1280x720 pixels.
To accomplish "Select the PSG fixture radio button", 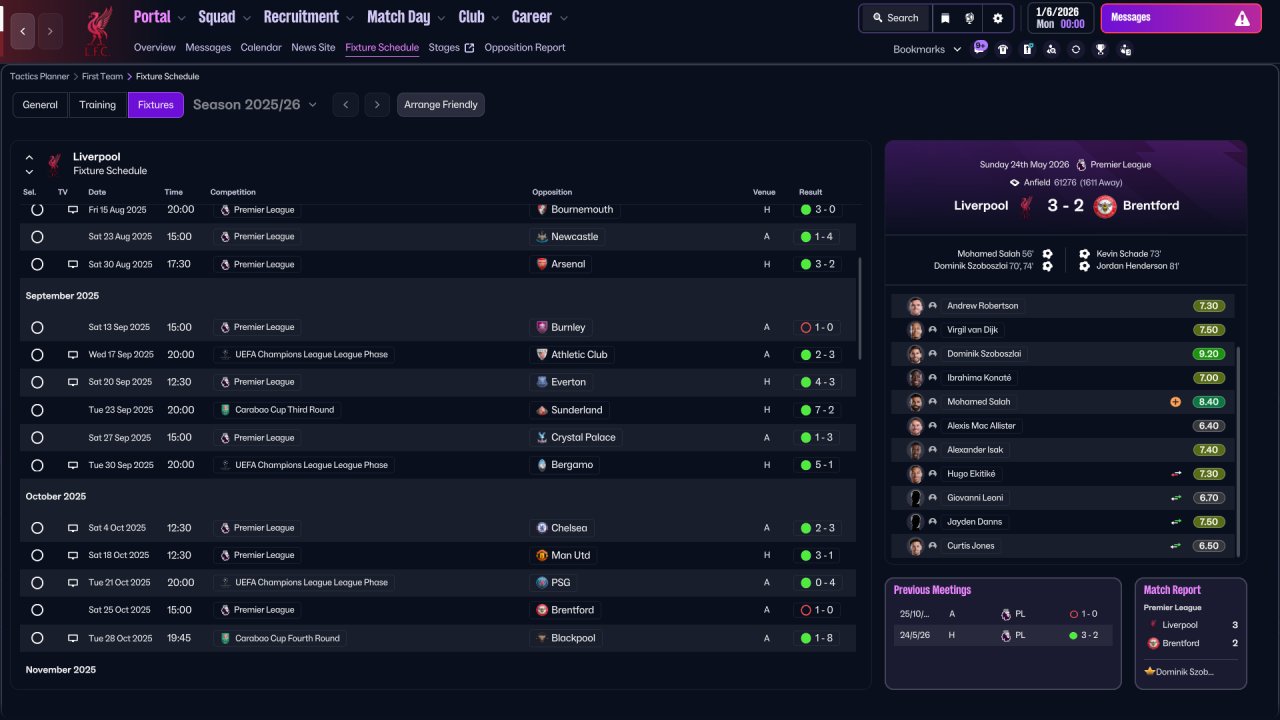I will pyautogui.click(x=37, y=582).
